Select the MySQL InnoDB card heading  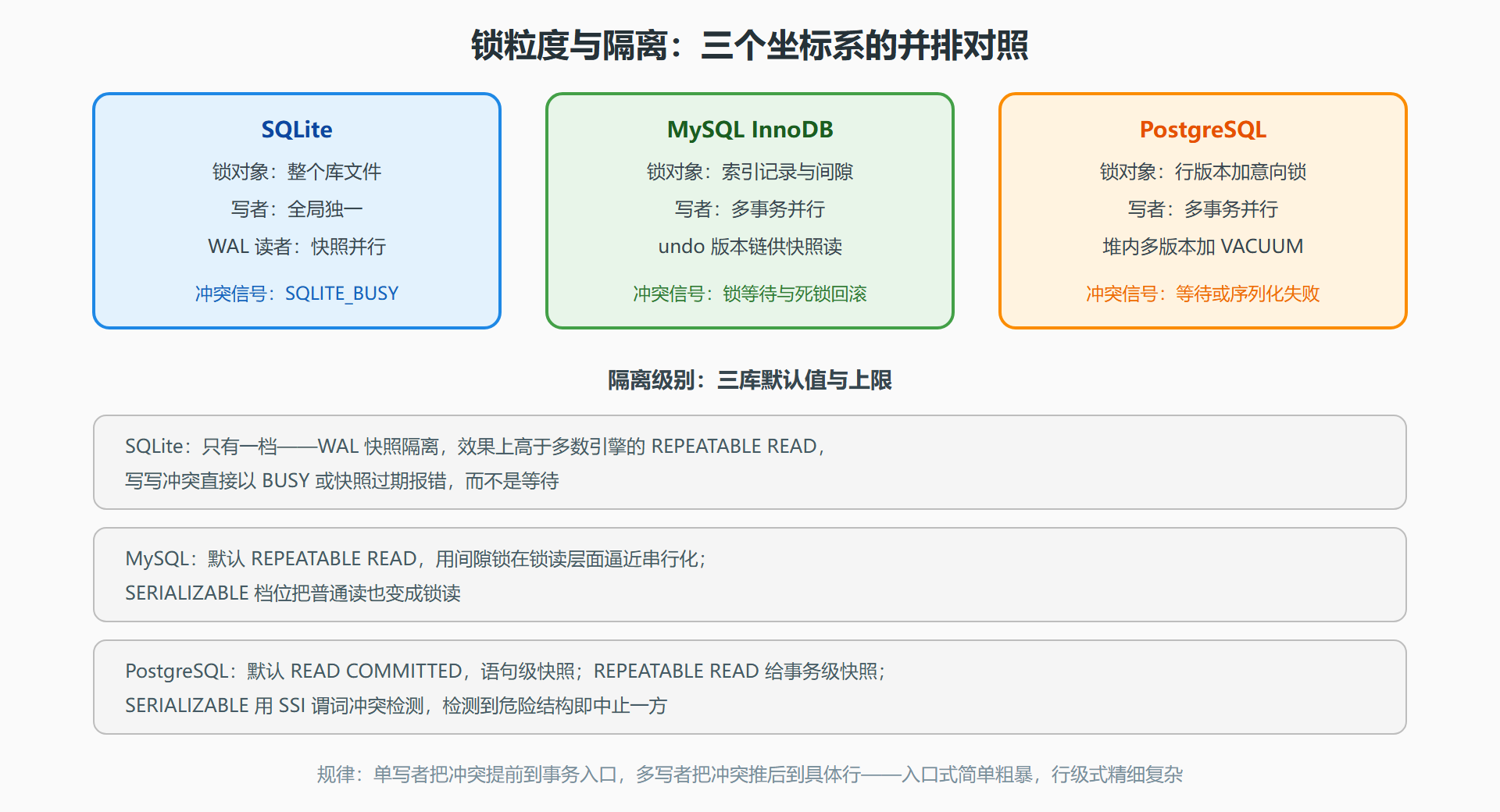(x=750, y=129)
